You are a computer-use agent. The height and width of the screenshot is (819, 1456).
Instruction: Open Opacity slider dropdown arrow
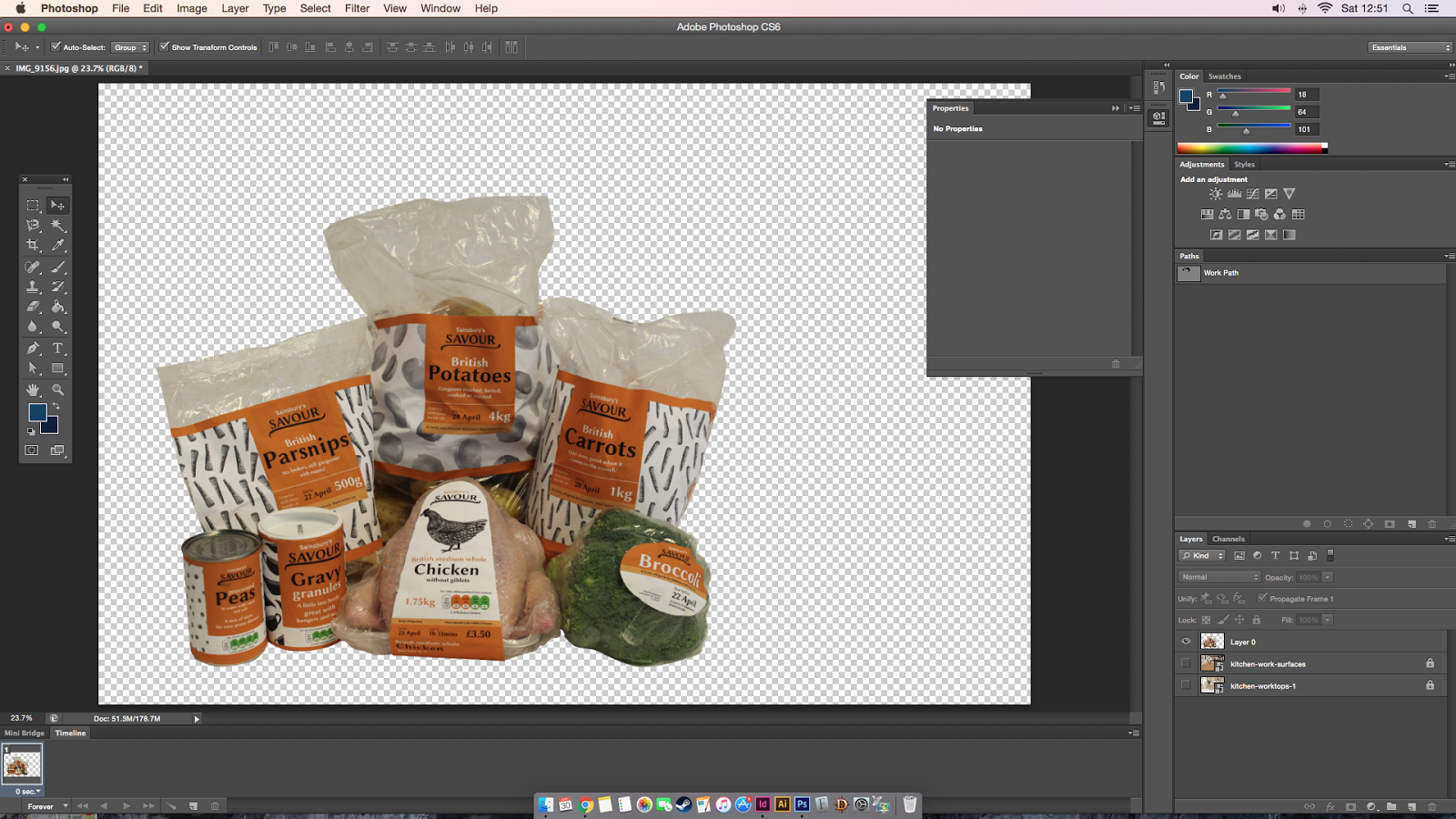[1328, 577]
